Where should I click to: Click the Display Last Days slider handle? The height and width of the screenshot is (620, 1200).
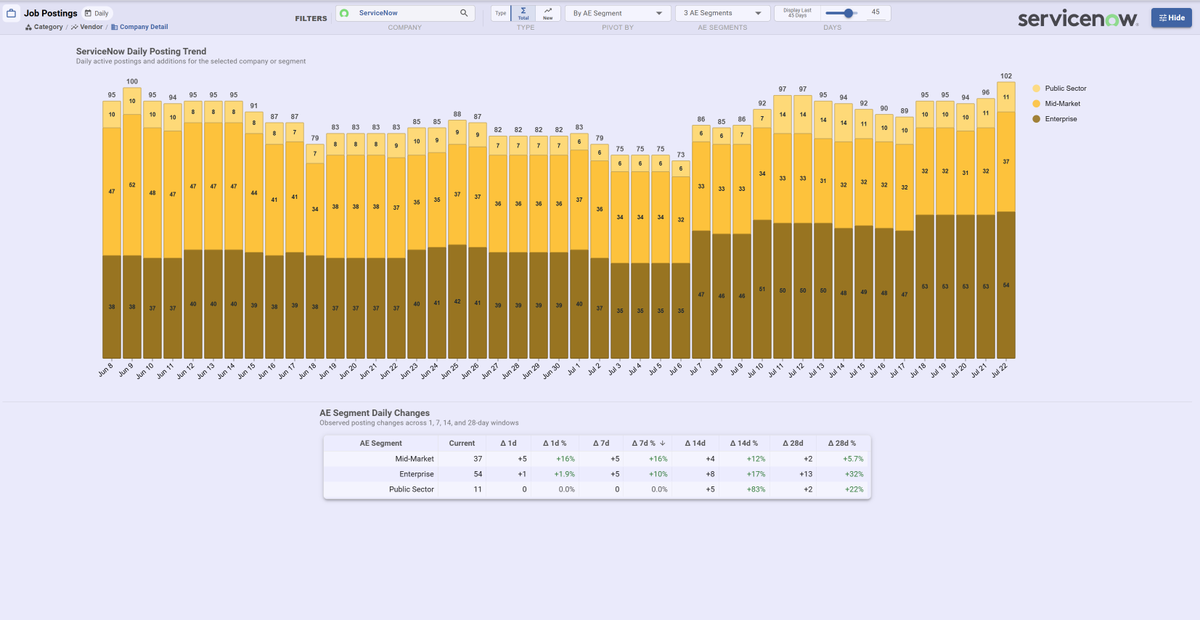point(848,13)
